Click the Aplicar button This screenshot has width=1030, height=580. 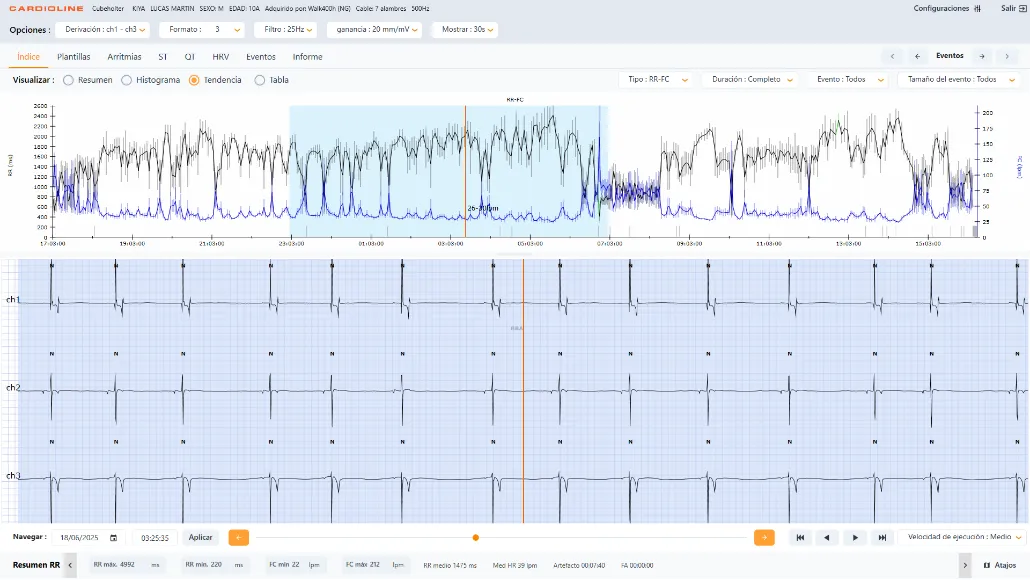(200, 537)
